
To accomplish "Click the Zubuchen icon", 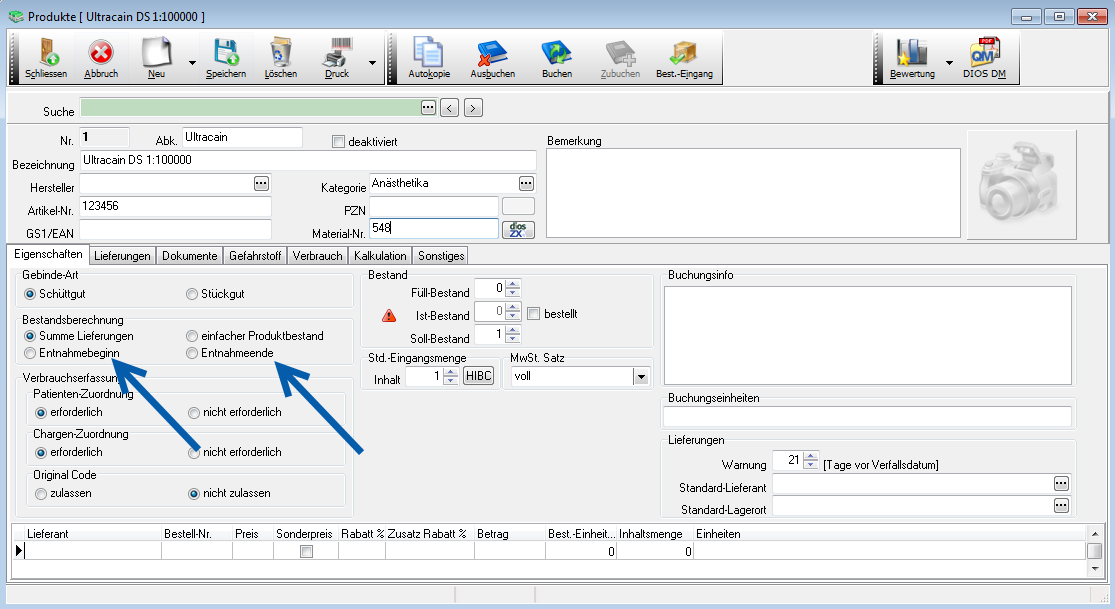I will [x=620, y=53].
